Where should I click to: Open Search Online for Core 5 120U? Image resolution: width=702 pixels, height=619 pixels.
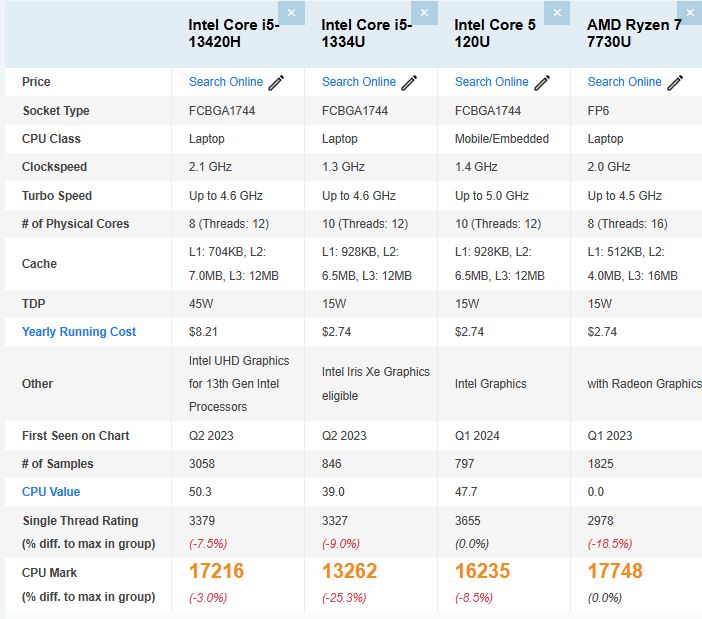point(492,82)
